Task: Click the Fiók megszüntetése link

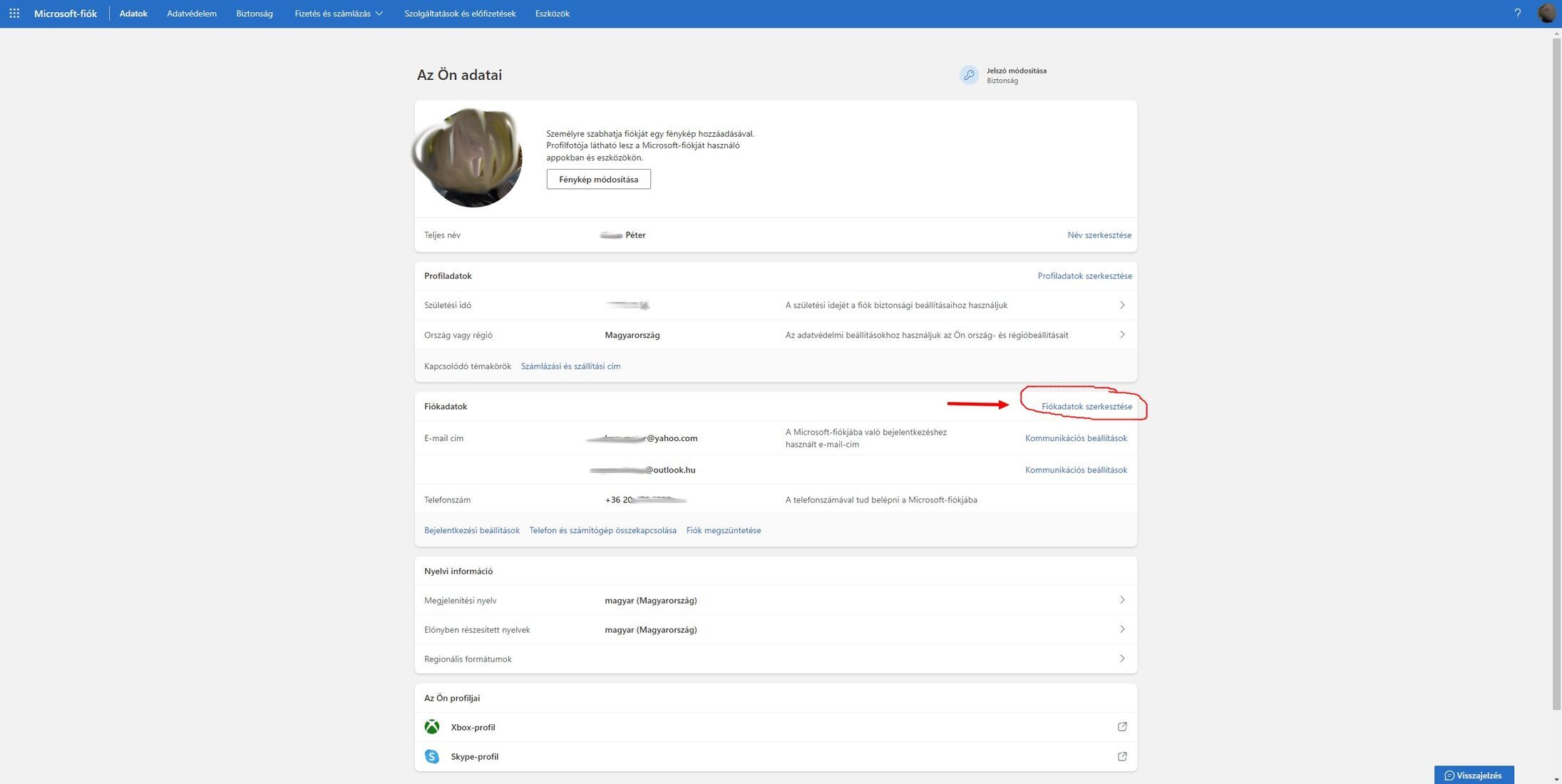Action: click(724, 530)
